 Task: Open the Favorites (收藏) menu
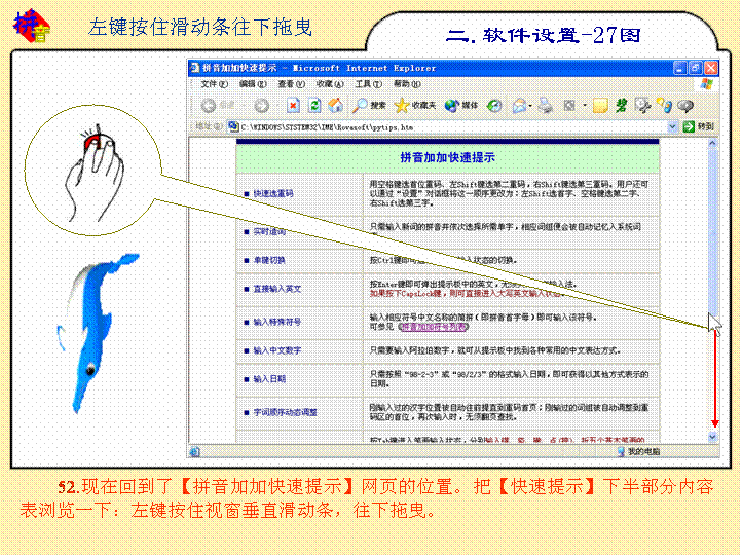point(330,84)
